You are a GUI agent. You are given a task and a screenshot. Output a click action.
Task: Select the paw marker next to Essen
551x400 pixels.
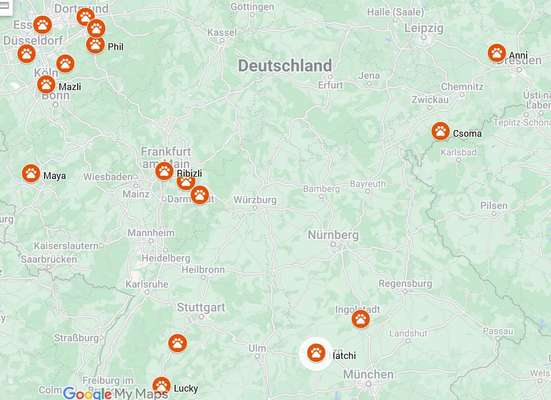tap(43, 25)
